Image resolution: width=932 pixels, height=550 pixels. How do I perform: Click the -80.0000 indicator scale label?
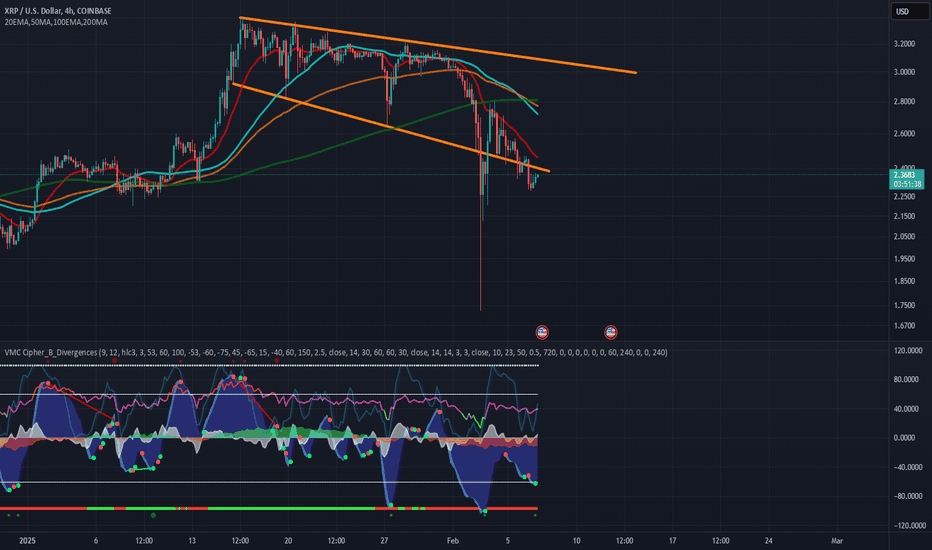pos(908,496)
